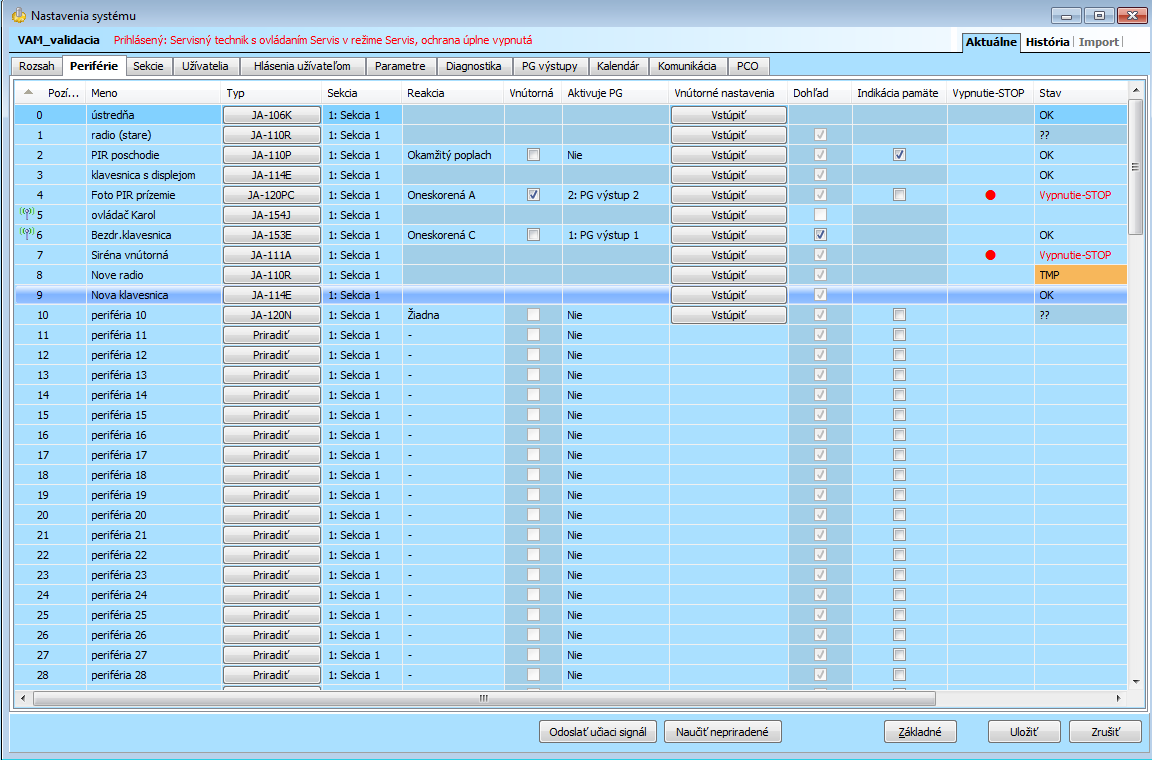Click the Naučiť nepriradené button
The image size is (1152, 760).
click(x=722, y=732)
